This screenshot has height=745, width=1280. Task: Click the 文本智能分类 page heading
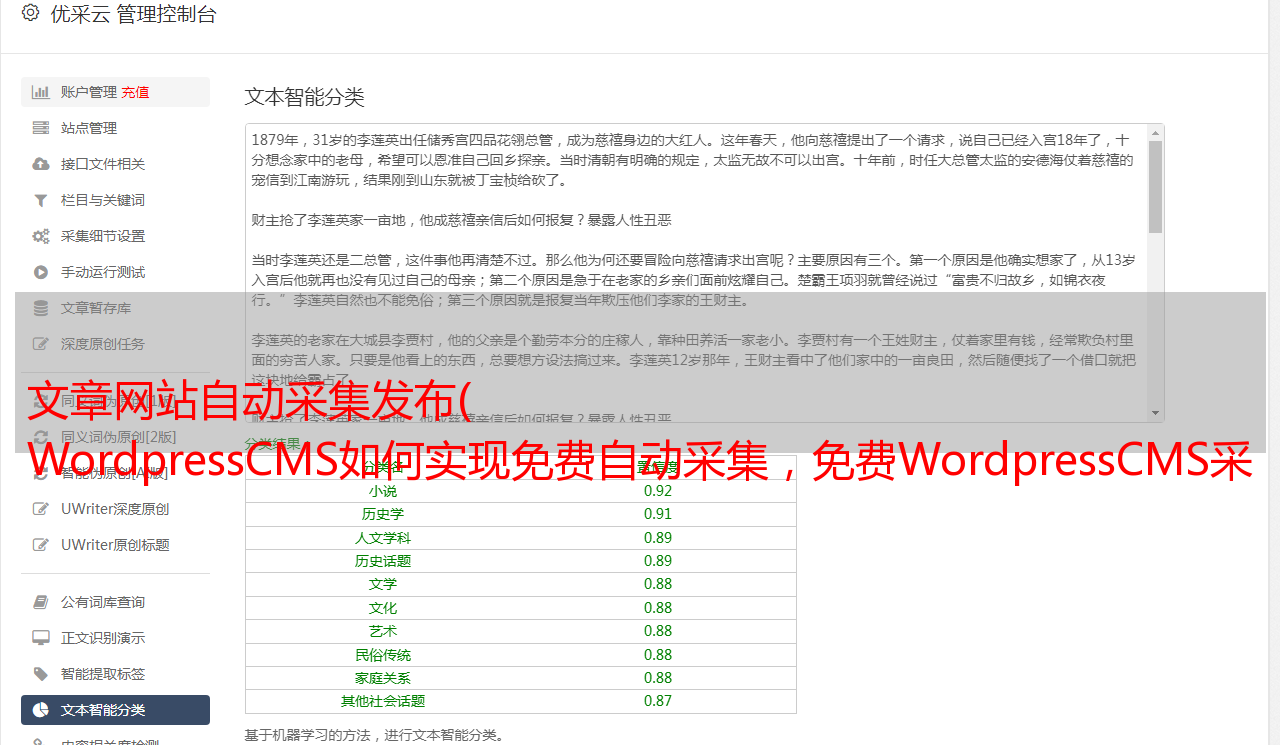(305, 97)
